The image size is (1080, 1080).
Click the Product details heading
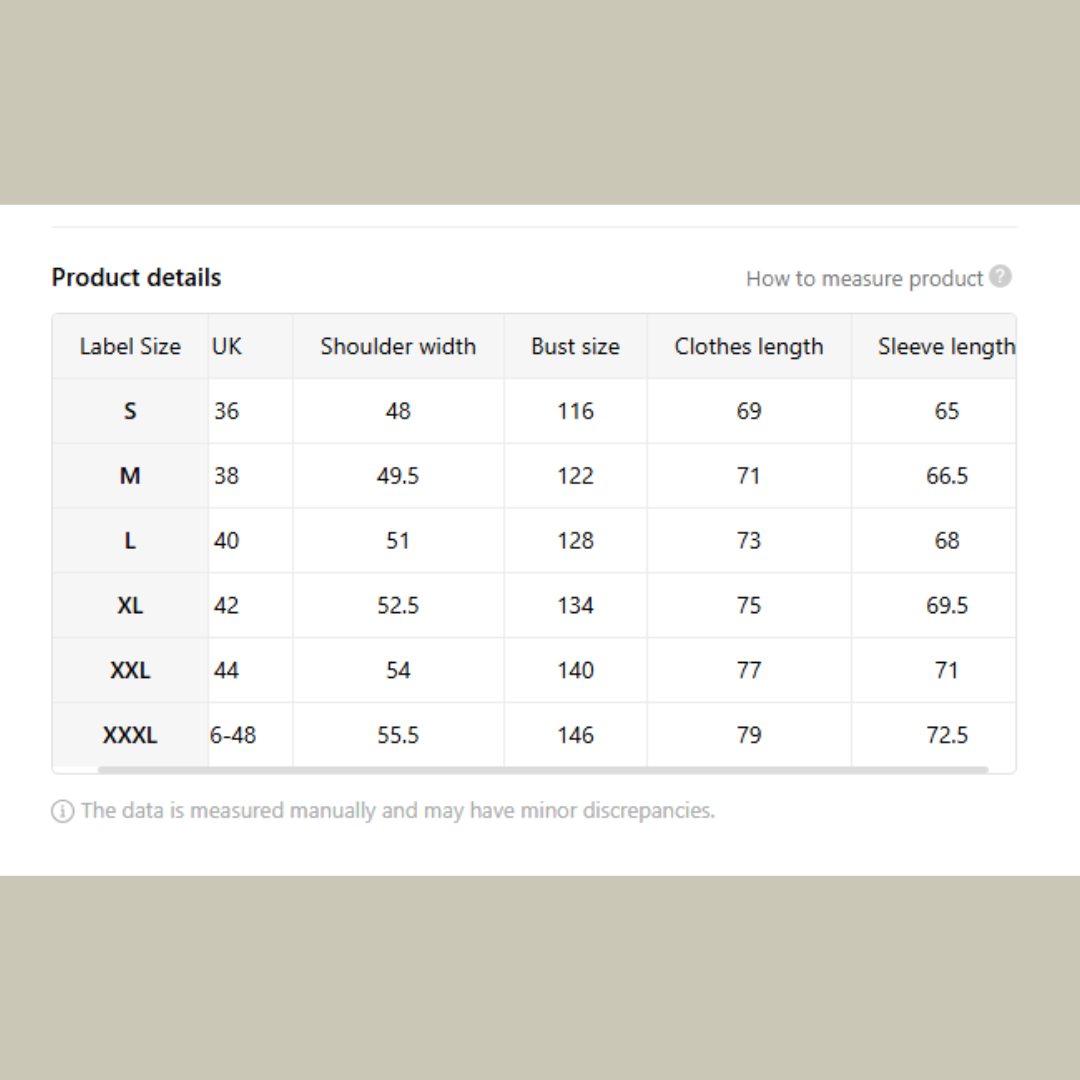[x=136, y=278]
